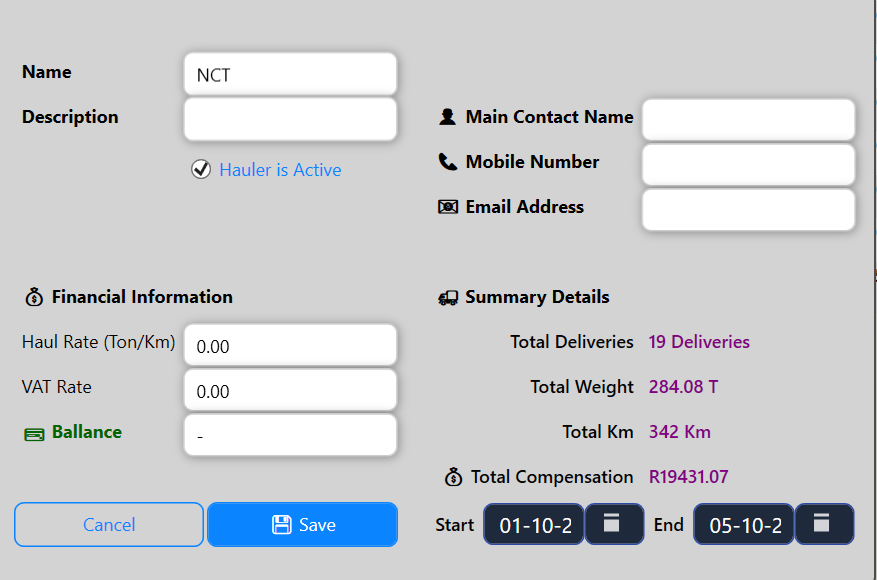Click the person icon beside Main Contact Name
This screenshot has height=580, width=877.
point(447,116)
